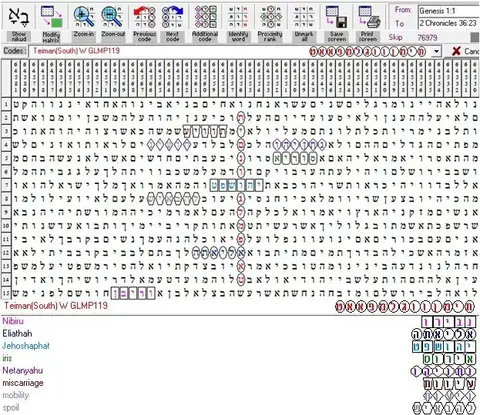This screenshot has height=415, width=480.
Task: Click the Zoom-in magnifier icon
Action: (x=84, y=16)
